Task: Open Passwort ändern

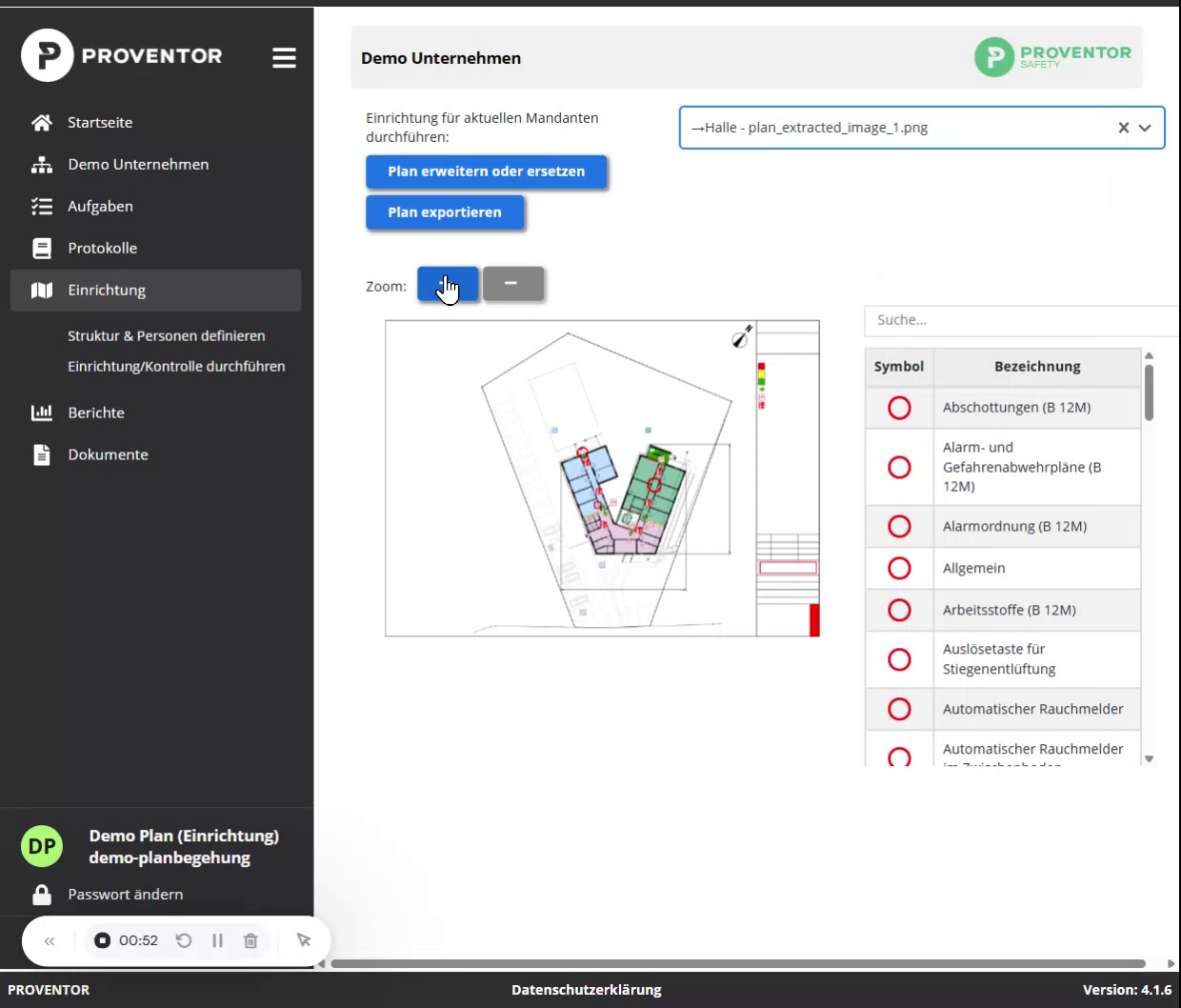Action: (x=126, y=894)
